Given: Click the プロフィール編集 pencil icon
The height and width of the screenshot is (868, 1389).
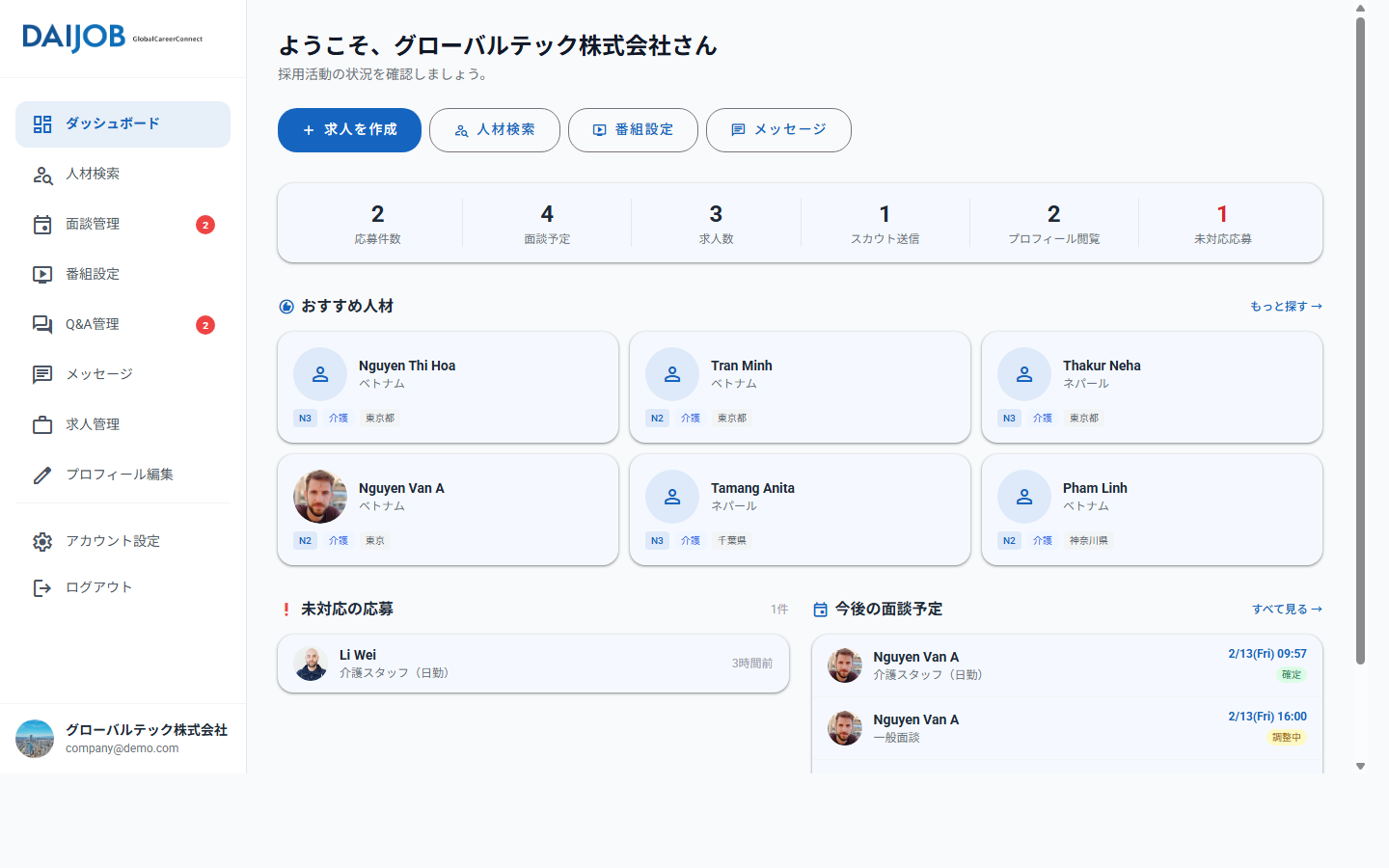Looking at the screenshot, I should (42, 475).
